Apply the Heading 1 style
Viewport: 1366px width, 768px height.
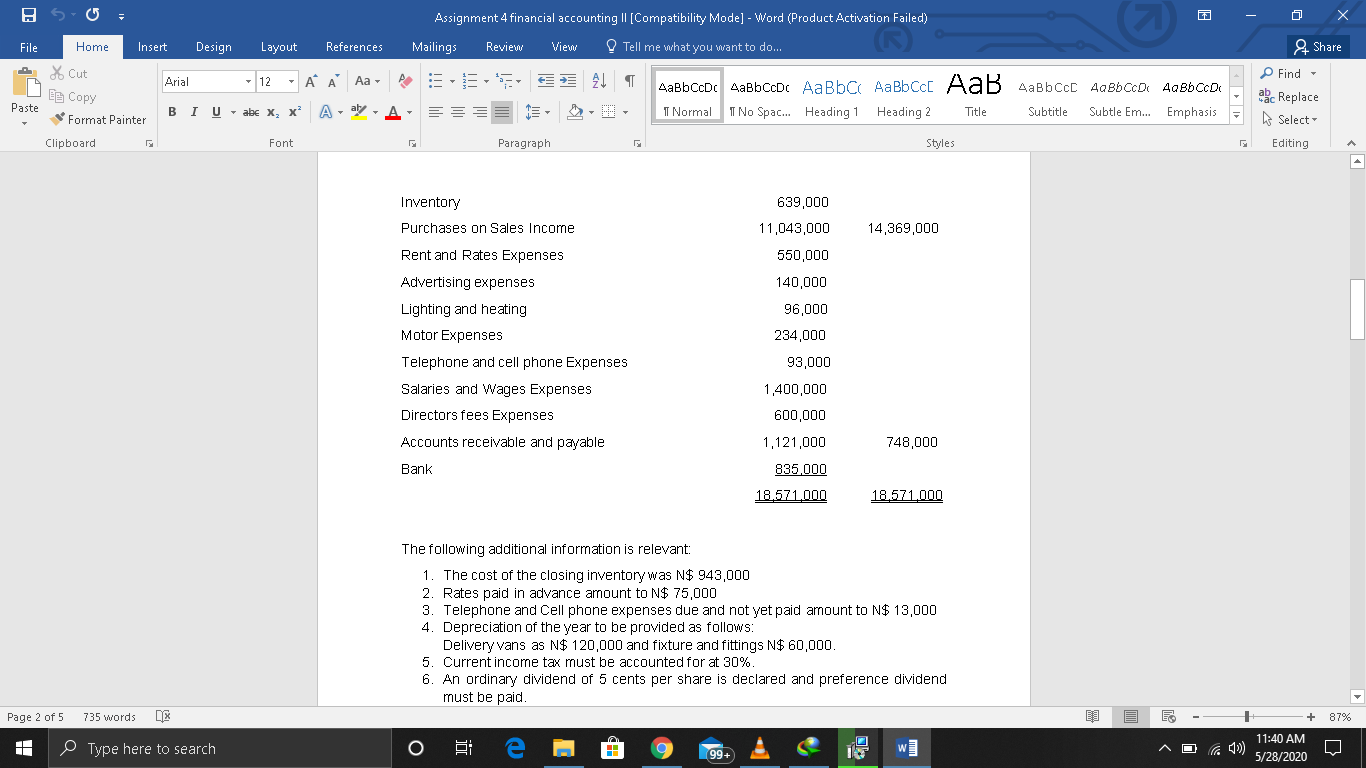[x=831, y=96]
